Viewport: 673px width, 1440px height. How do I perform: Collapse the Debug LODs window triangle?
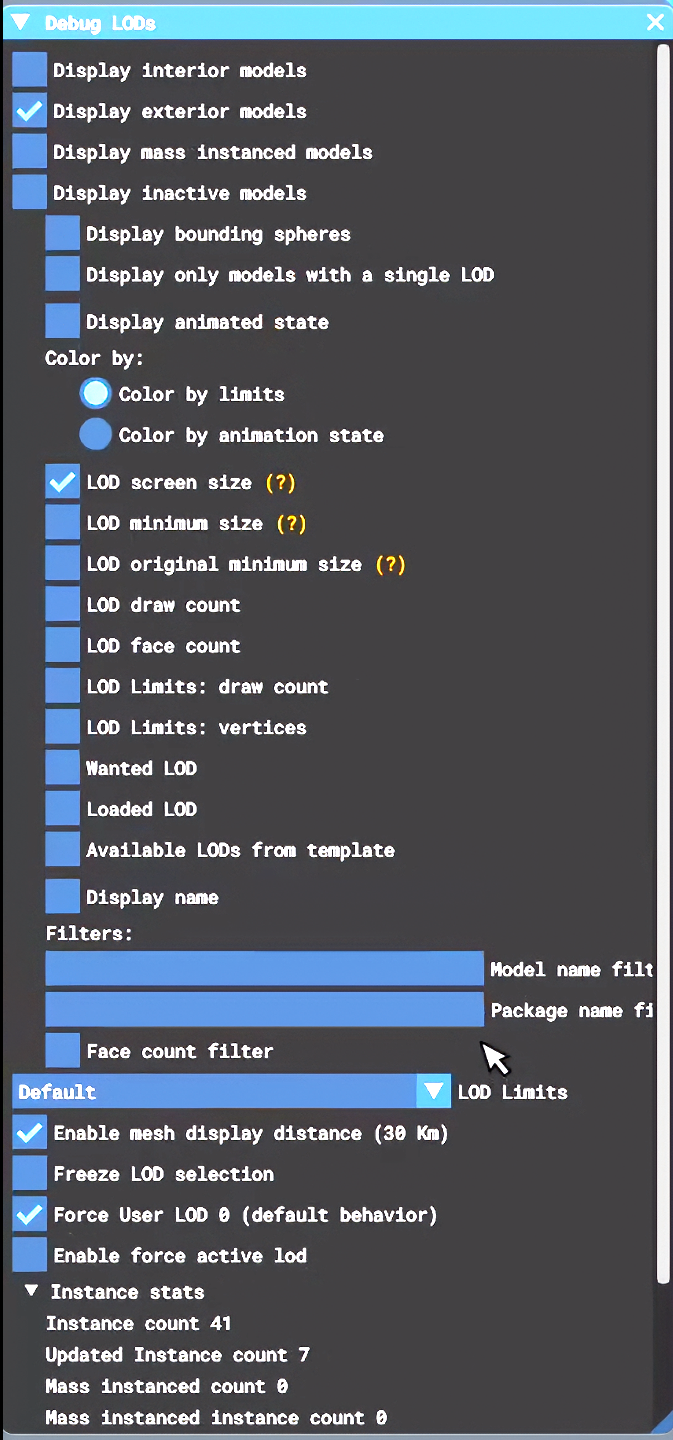pos(20,22)
